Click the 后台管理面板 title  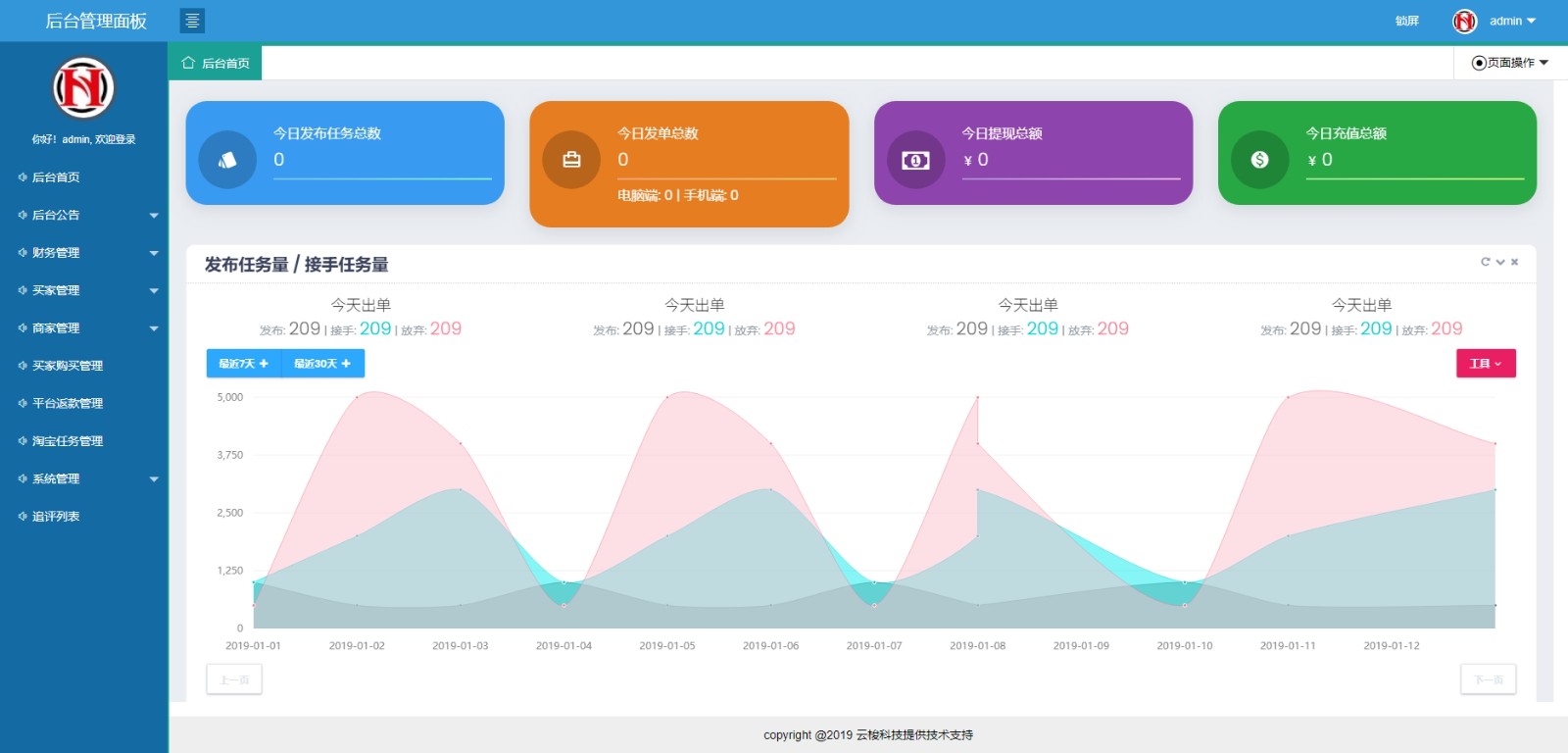click(x=96, y=21)
